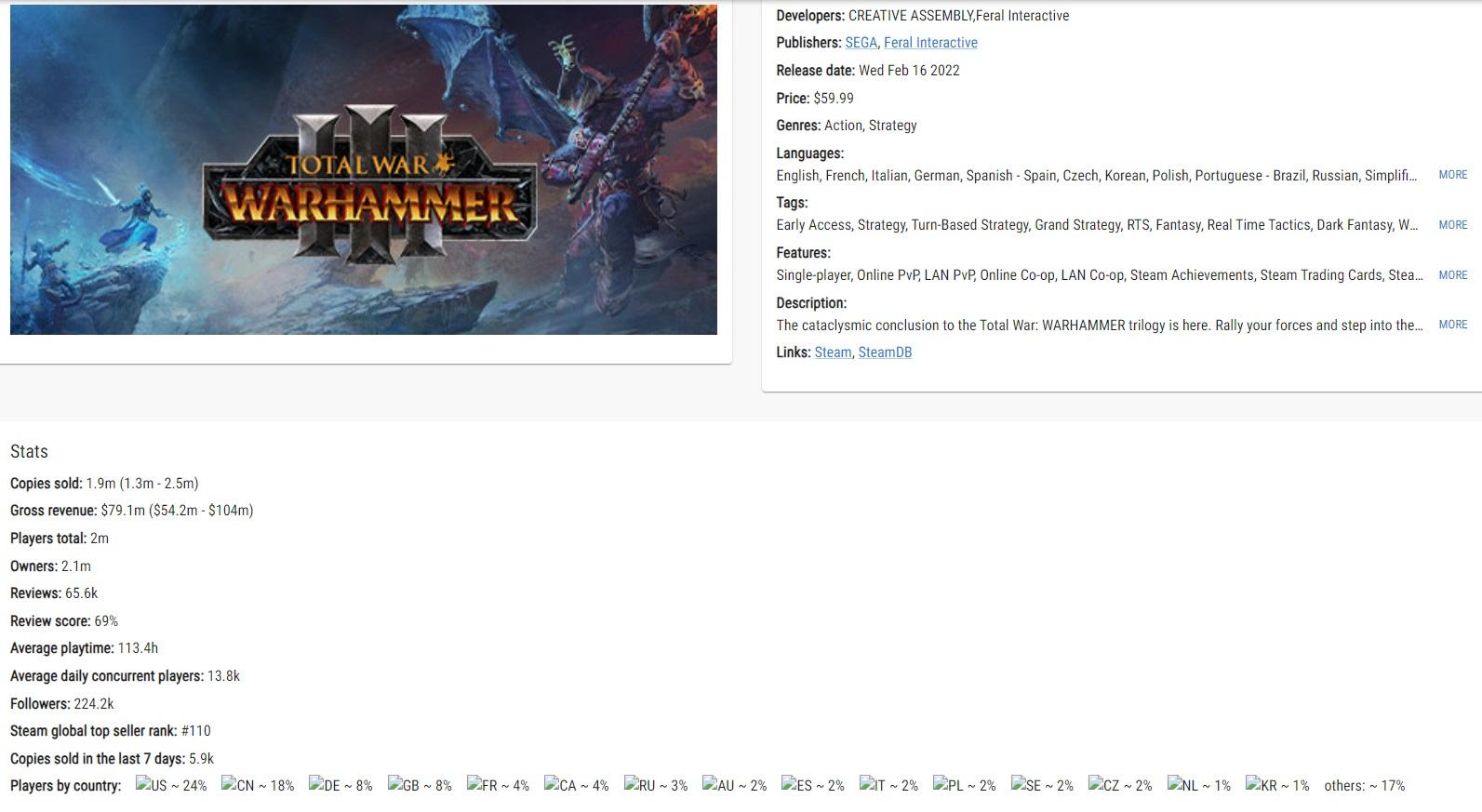Select Average daily concurrent players 13.8k
The image size is (1482, 812).
pos(125,676)
